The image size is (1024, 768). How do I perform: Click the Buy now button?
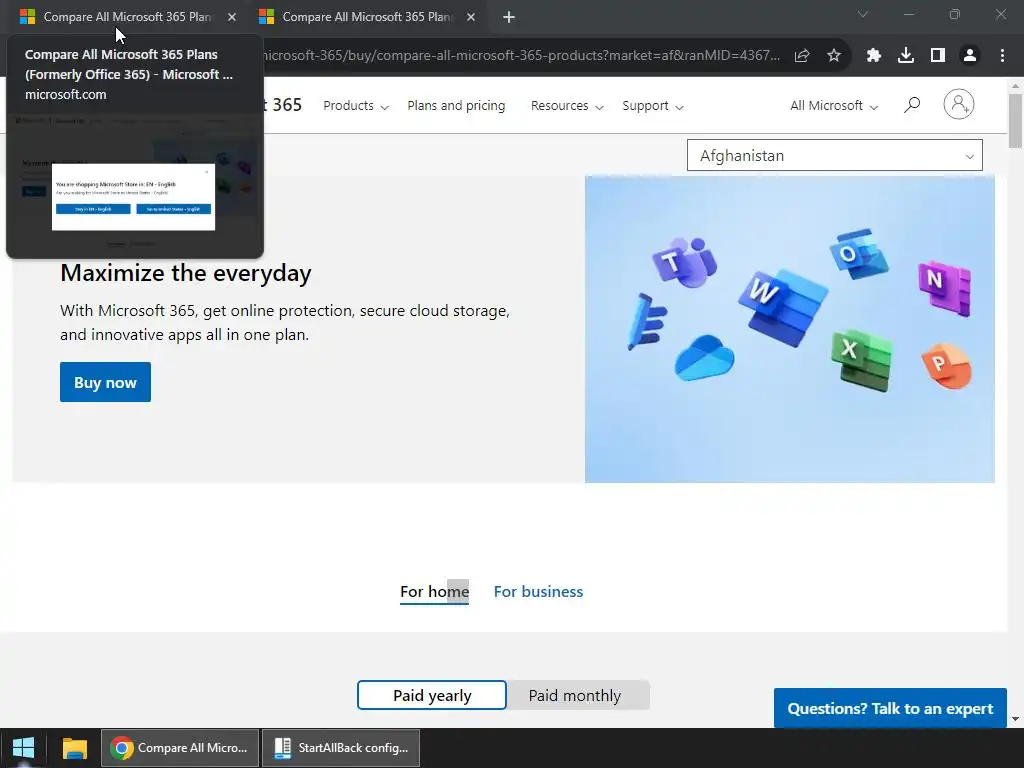105,382
